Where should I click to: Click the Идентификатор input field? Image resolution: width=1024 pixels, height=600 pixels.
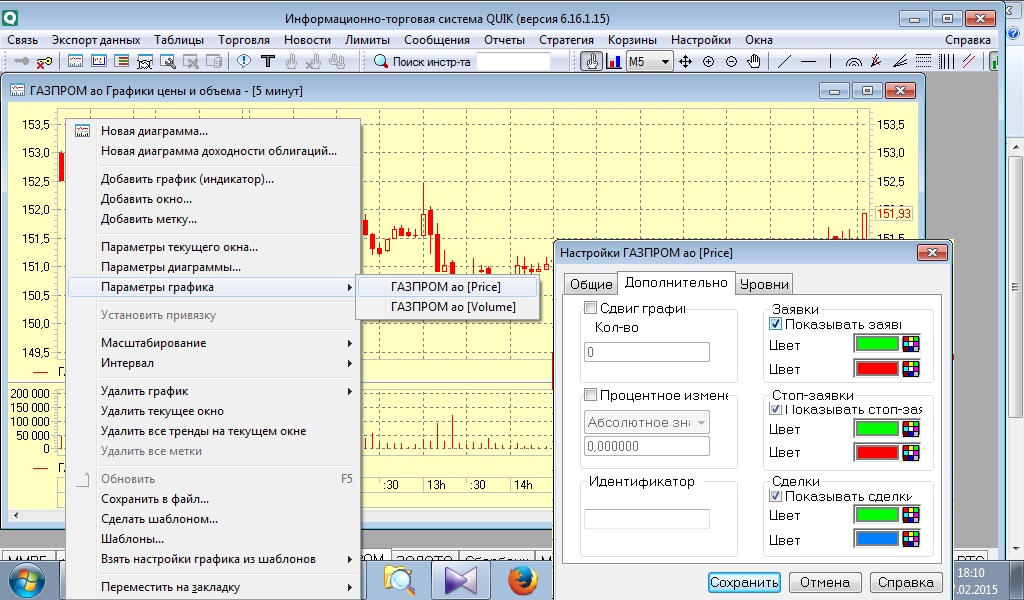point(647,519)
